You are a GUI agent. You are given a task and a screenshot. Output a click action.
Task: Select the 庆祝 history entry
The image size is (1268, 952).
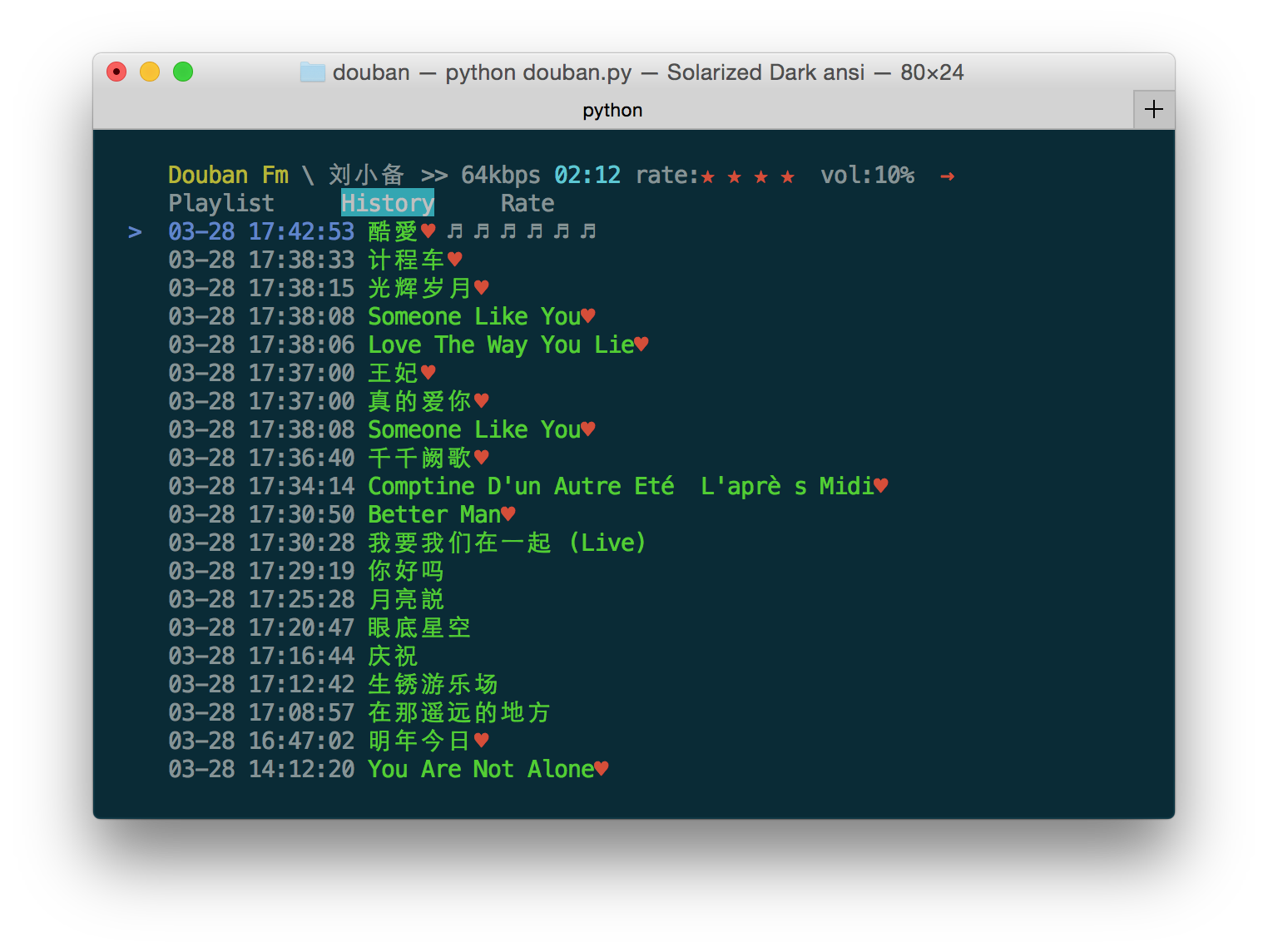[293, 656]
